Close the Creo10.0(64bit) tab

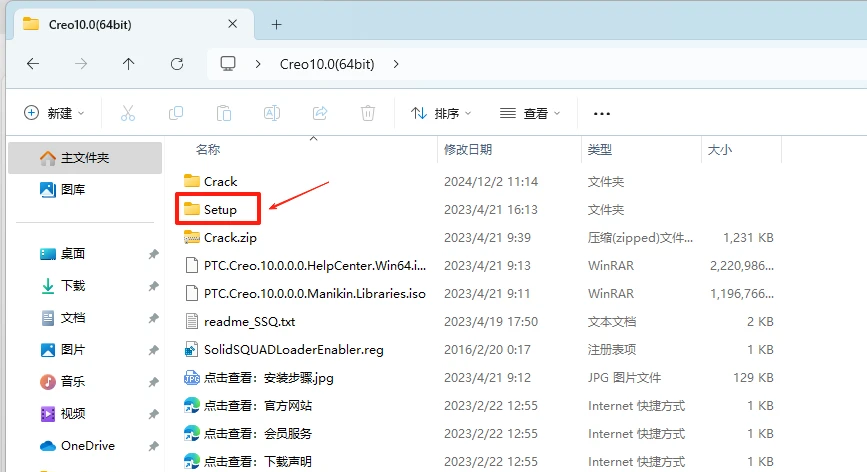pos(233,24)
